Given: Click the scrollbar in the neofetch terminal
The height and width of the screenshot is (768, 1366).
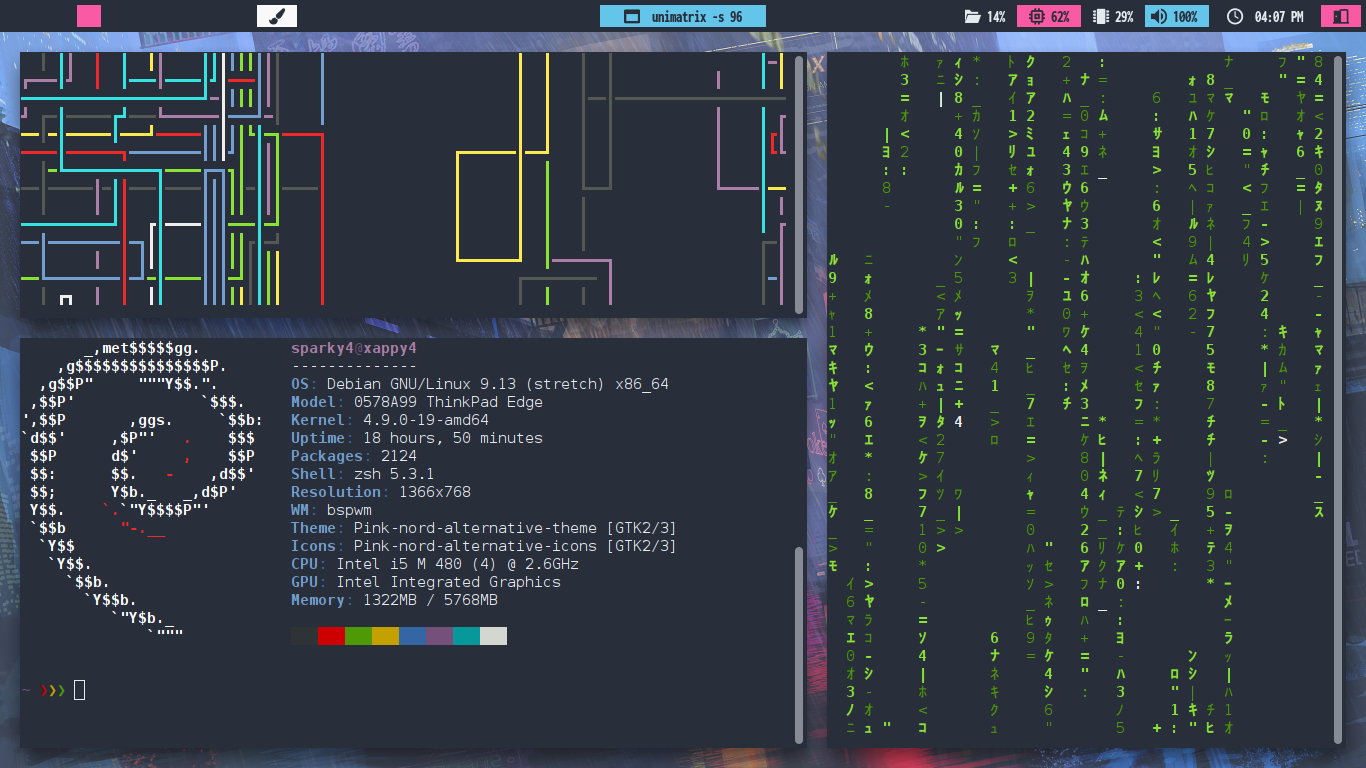Looking at the screenshot, I should point(799,643).
